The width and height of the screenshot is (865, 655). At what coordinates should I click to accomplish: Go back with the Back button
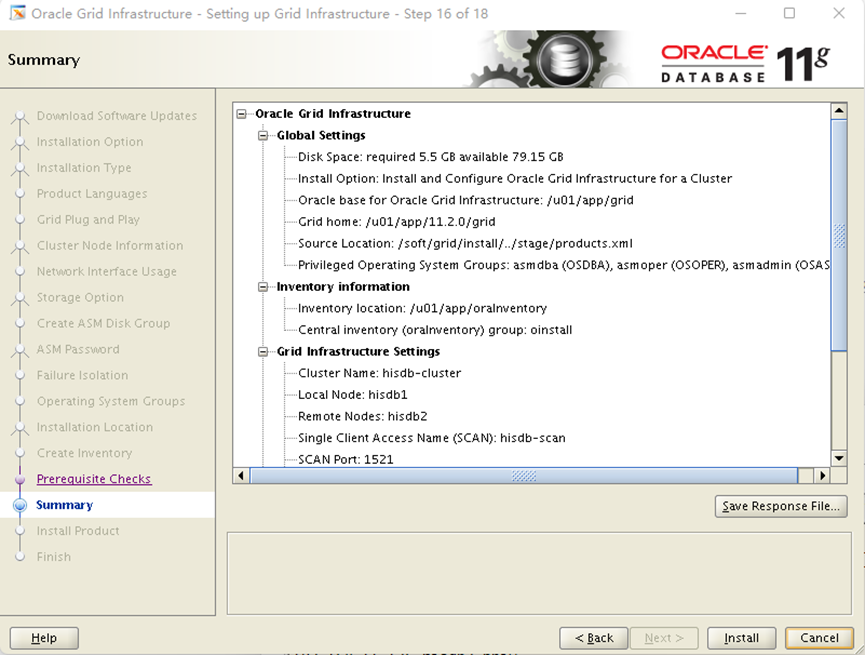tap(594, 638)
